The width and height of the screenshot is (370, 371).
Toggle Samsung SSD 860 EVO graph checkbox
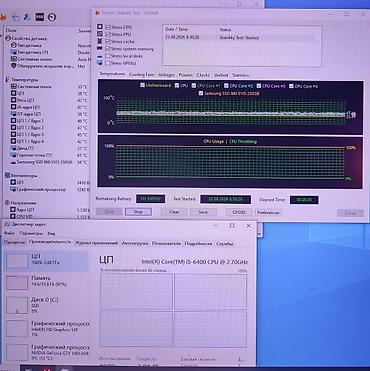click(201, 93)
